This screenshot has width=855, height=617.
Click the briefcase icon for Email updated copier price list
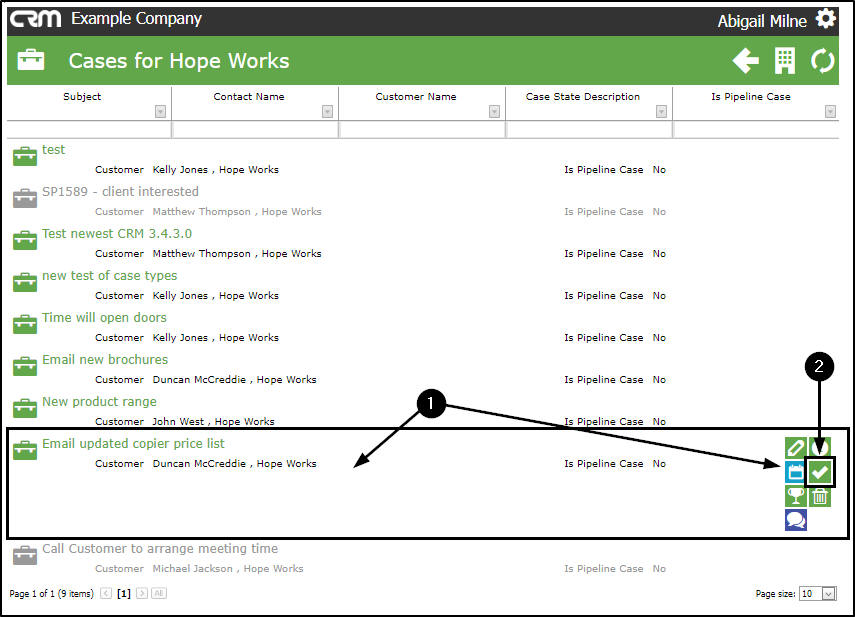(25, 450)
